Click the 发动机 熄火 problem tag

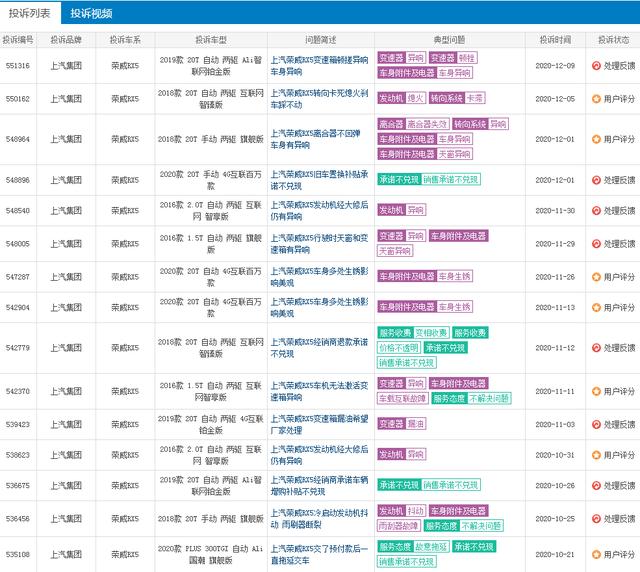(402, 98)
